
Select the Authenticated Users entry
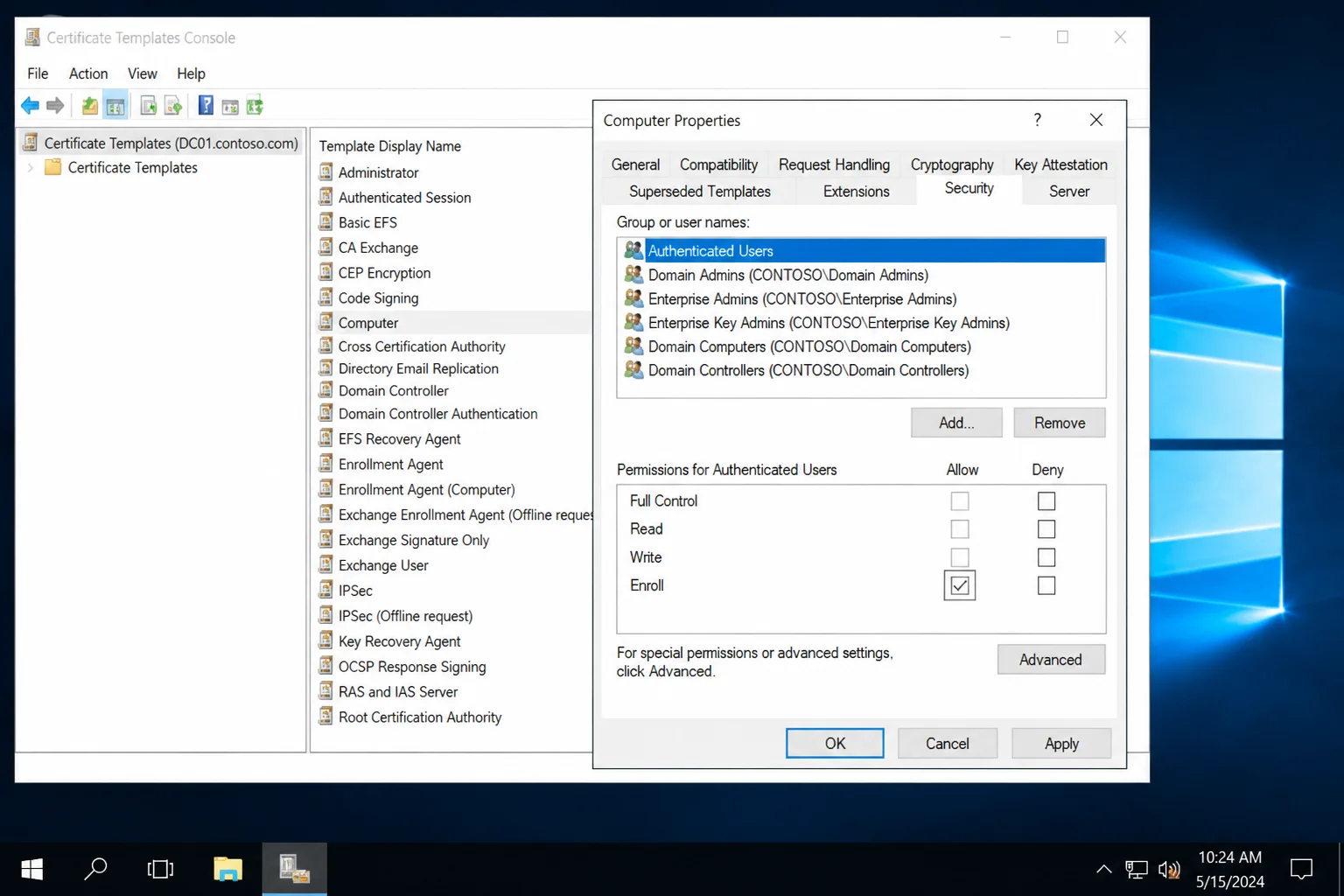[x=862, y=250]
